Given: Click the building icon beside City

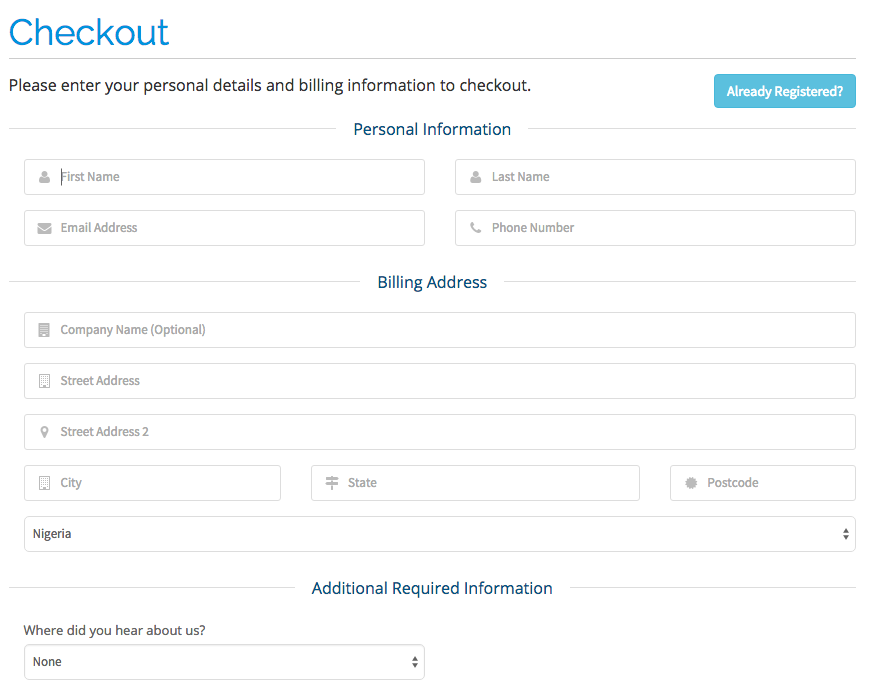Looking at the screenshot, I should 44,483.
